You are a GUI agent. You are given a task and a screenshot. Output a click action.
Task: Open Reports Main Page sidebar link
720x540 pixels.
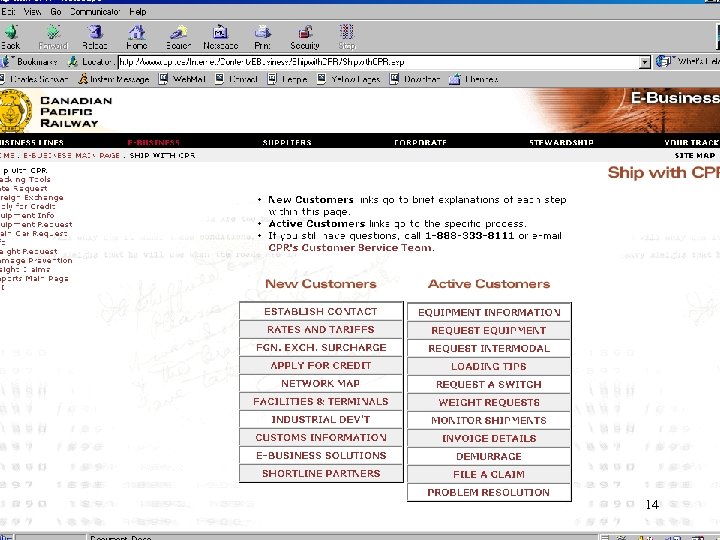[x=34, y=278]
